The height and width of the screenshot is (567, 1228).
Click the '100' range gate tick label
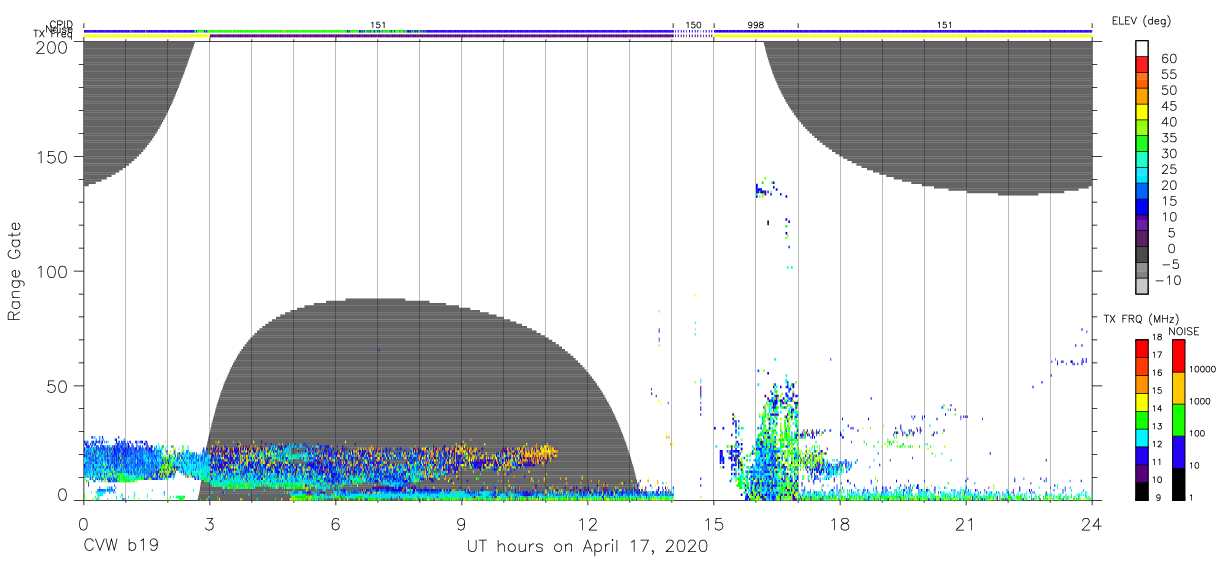coord(52,271)
